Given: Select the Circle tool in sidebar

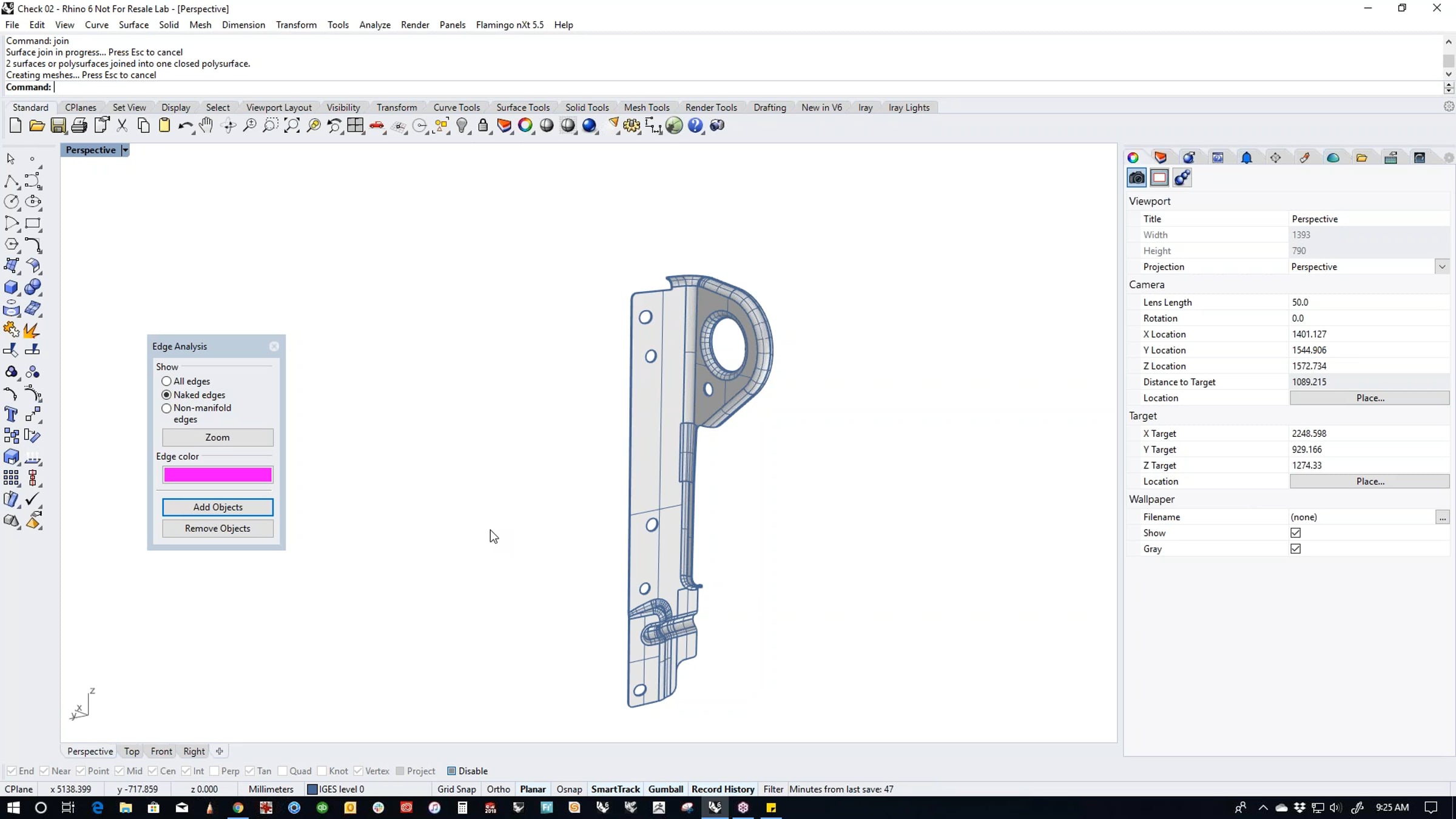Looking at the screenshot, I should [12, 201].
